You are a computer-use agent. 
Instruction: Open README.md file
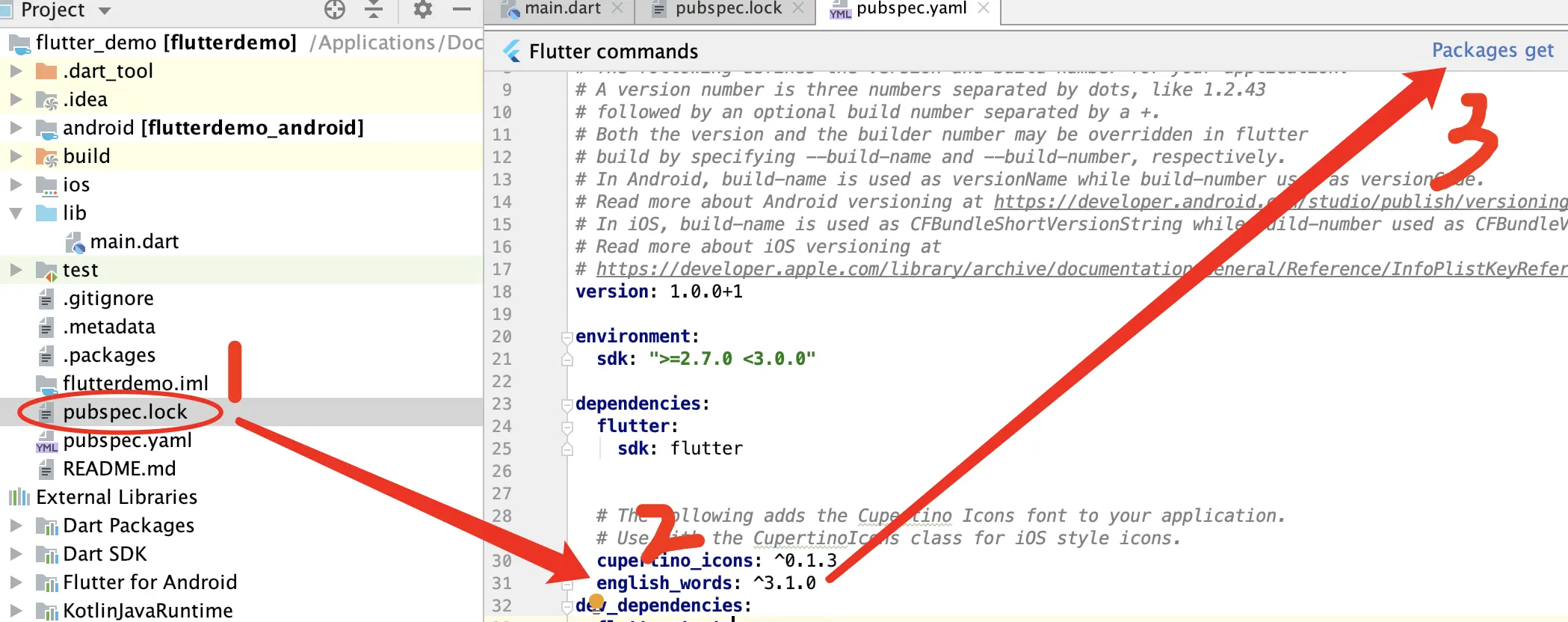coord(120,469)
